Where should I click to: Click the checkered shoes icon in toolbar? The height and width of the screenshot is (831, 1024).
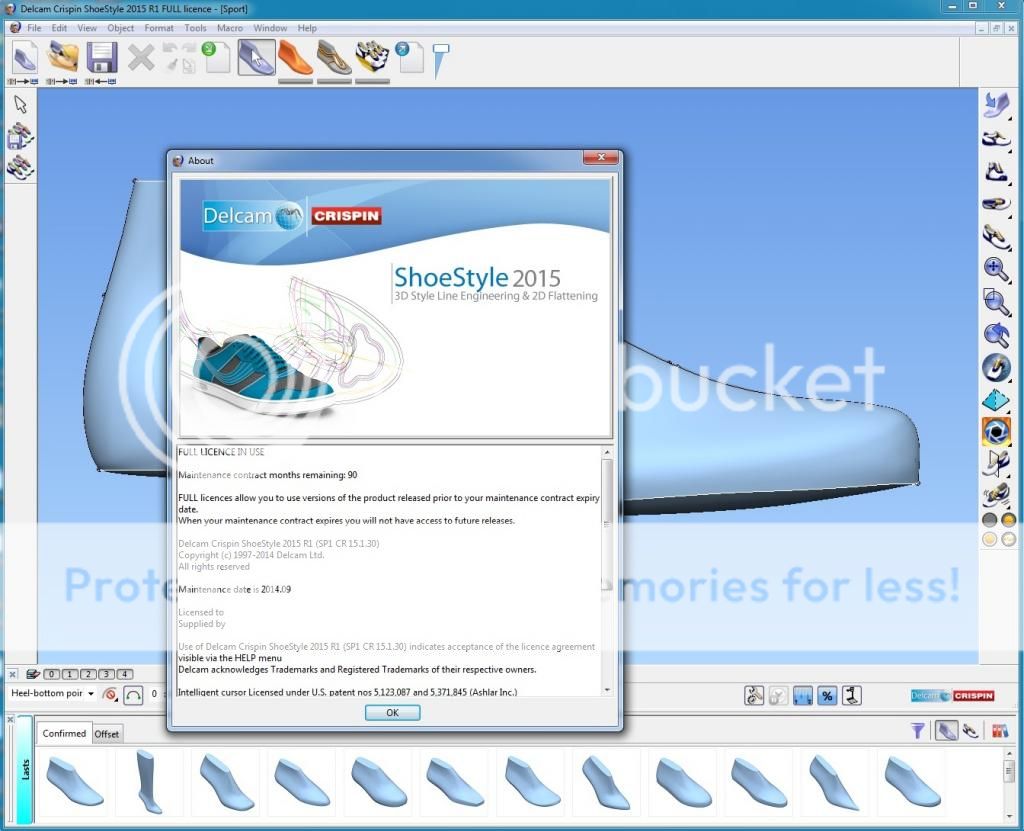(x=372, y=57)
